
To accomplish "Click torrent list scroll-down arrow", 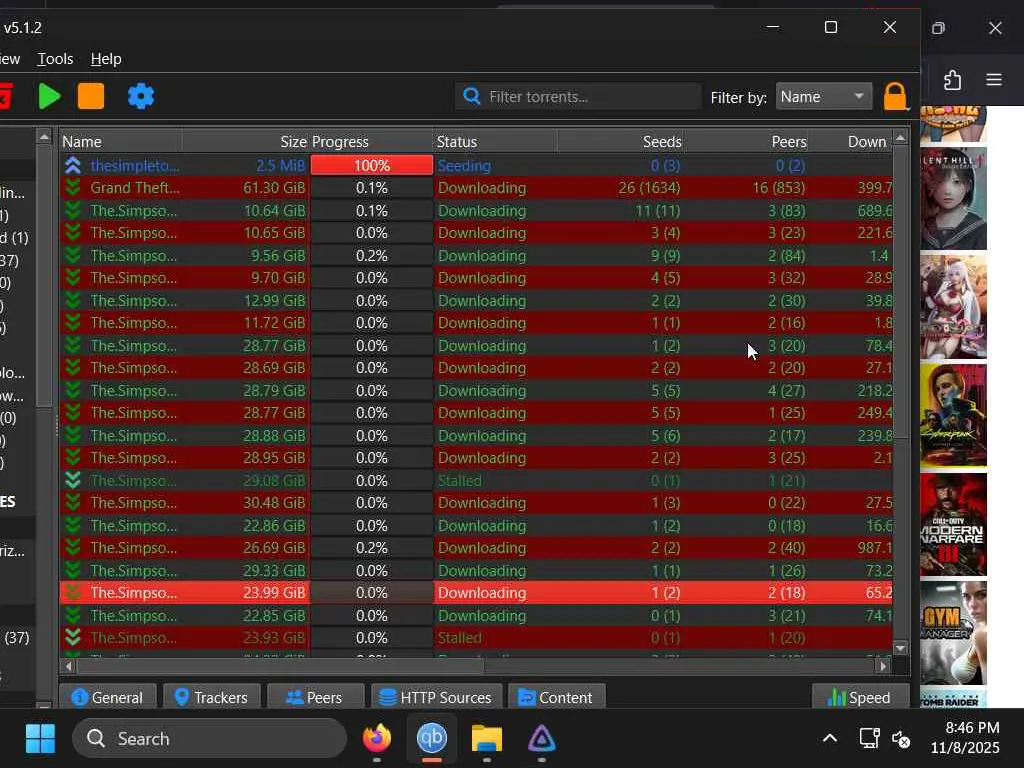I will (x=901, y=648).
